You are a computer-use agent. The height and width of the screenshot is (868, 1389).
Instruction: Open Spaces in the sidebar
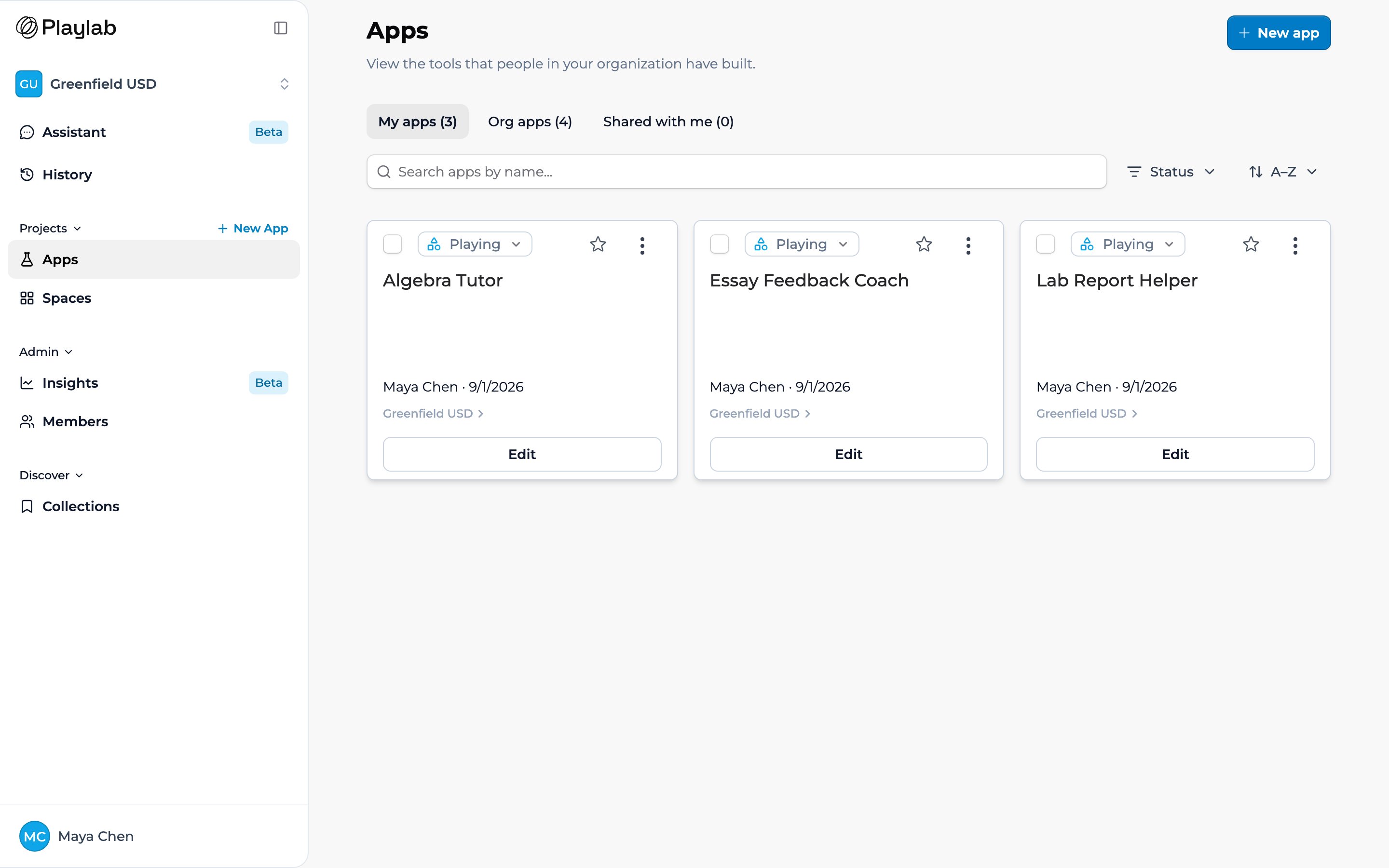point(154,298)
